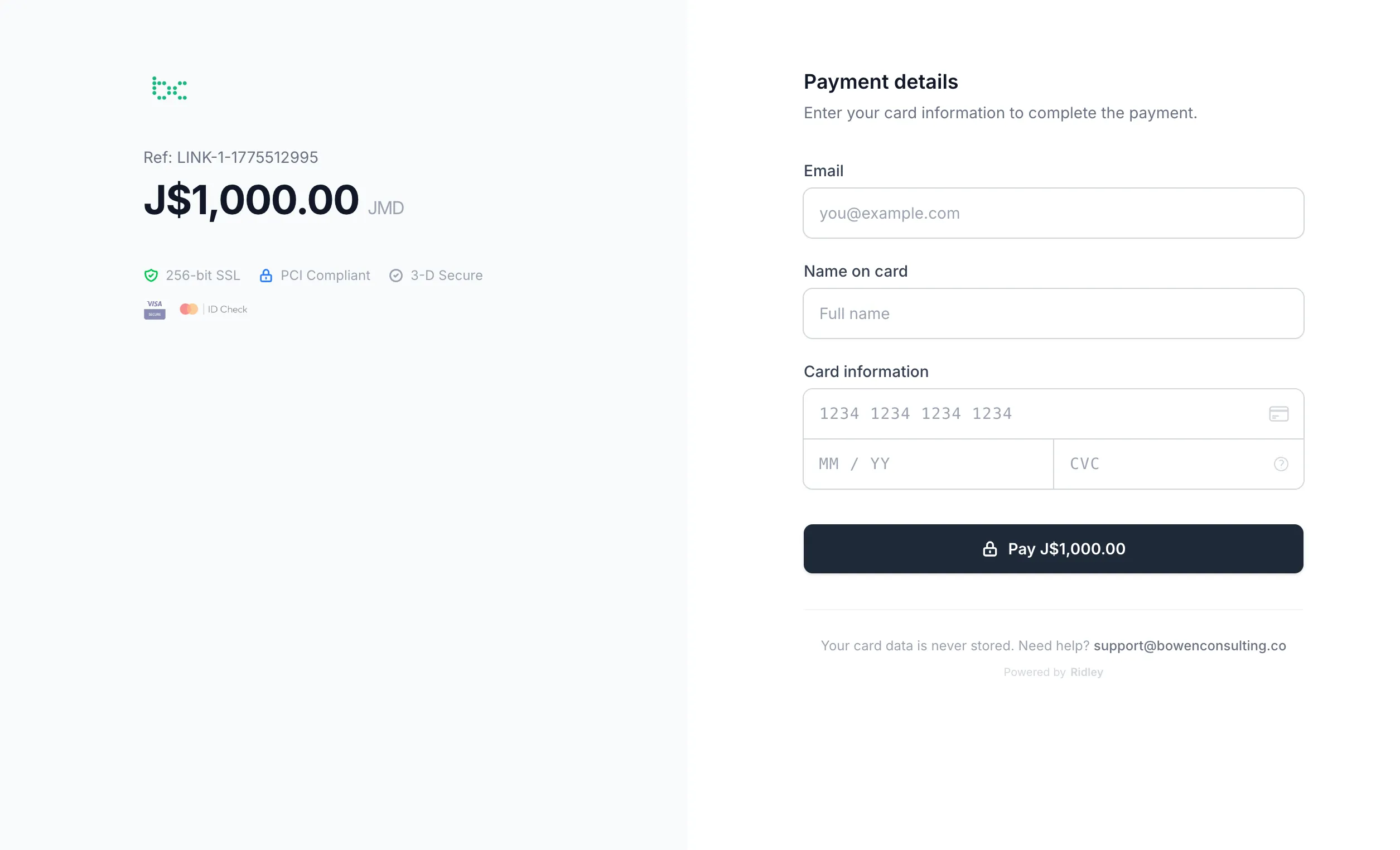Screen dimensions: 1400x850
Task: Click the 256-bit SSL shield icon
Action: coord(151,275)
